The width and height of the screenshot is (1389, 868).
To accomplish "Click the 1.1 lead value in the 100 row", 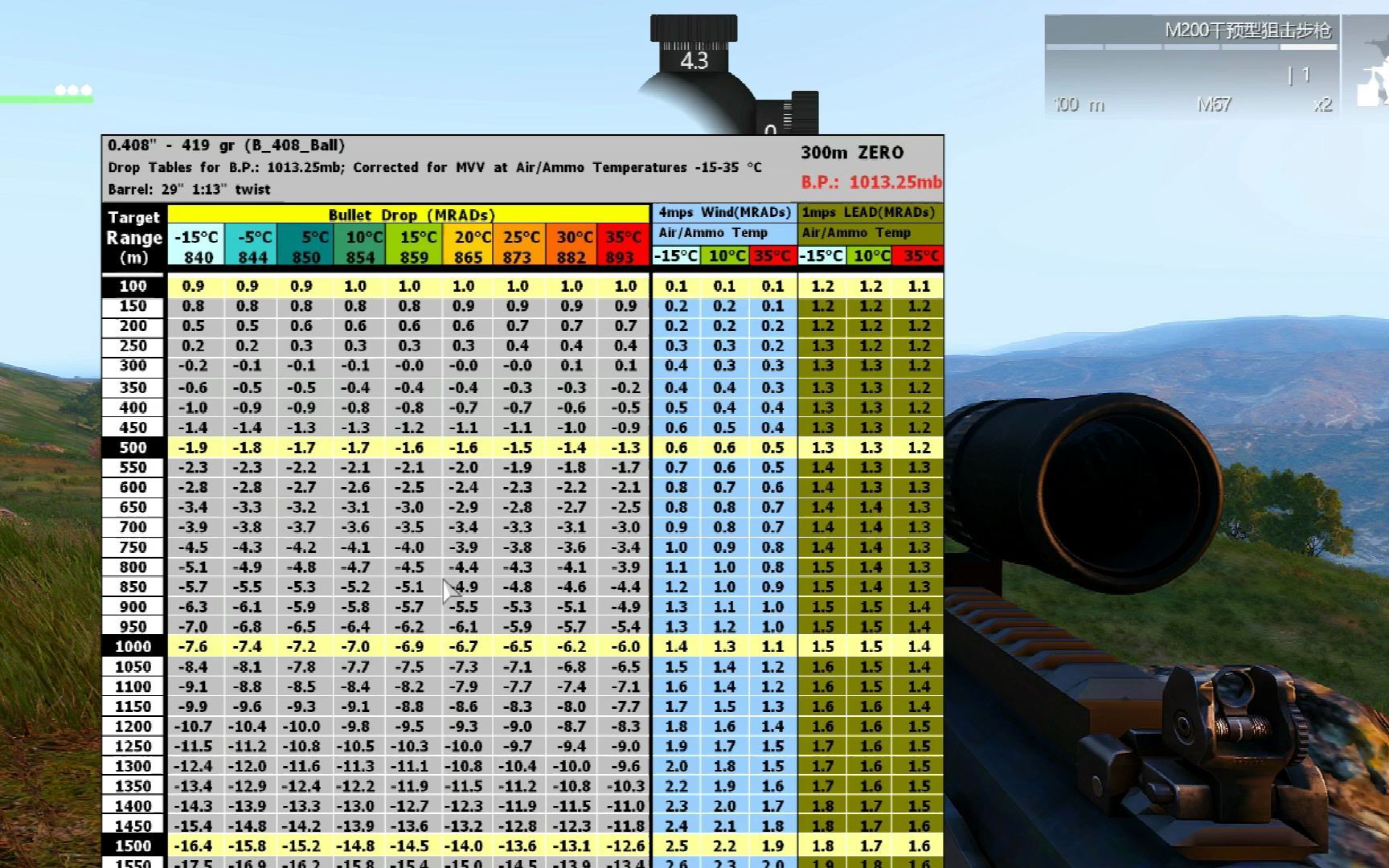I will click(x=919, y=286).
